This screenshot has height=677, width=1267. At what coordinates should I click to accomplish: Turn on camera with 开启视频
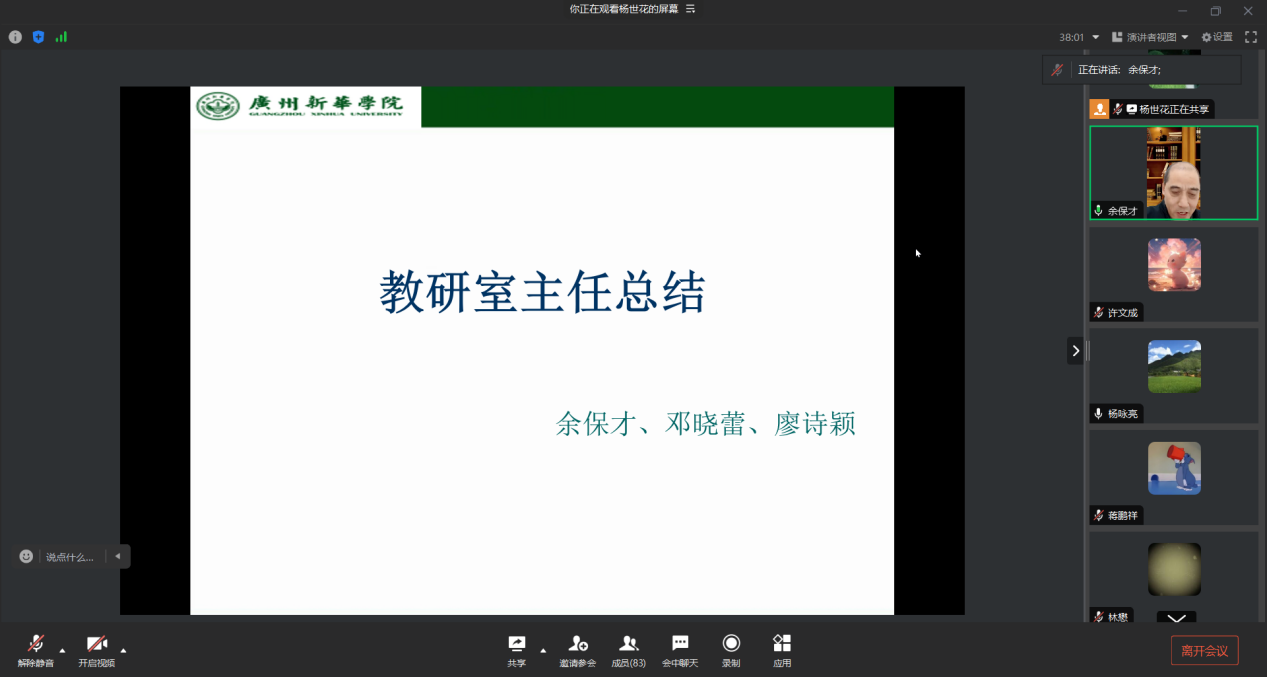click(96, 648)
